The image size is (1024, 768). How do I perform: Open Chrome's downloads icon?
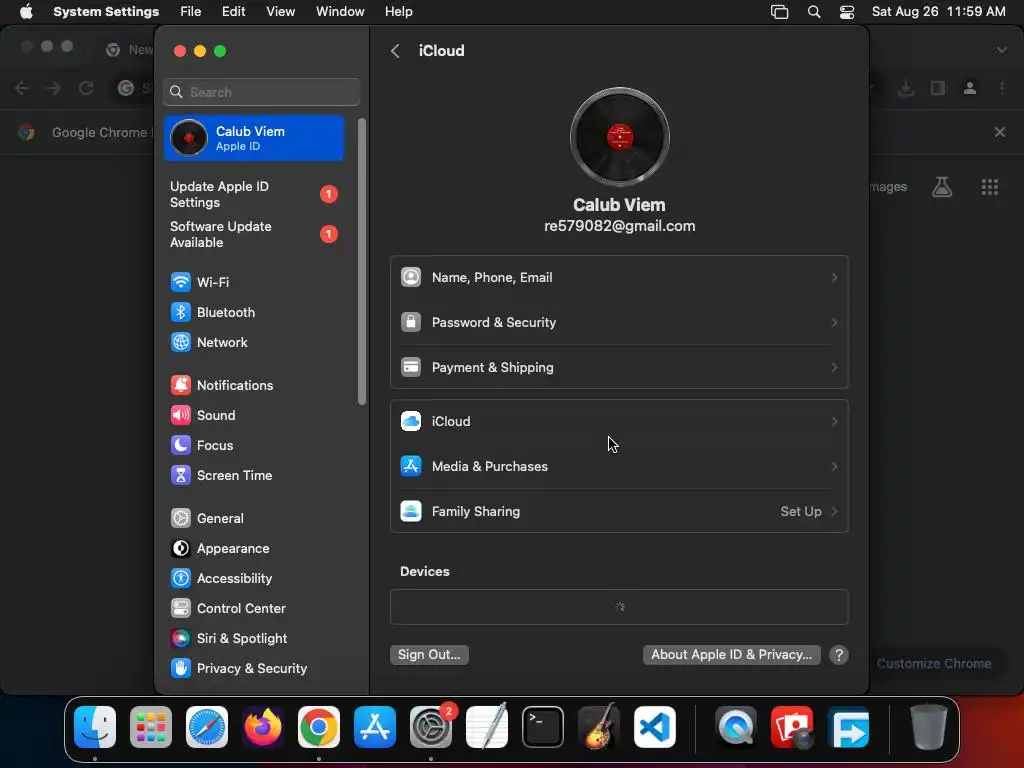(x=906, y=88)
